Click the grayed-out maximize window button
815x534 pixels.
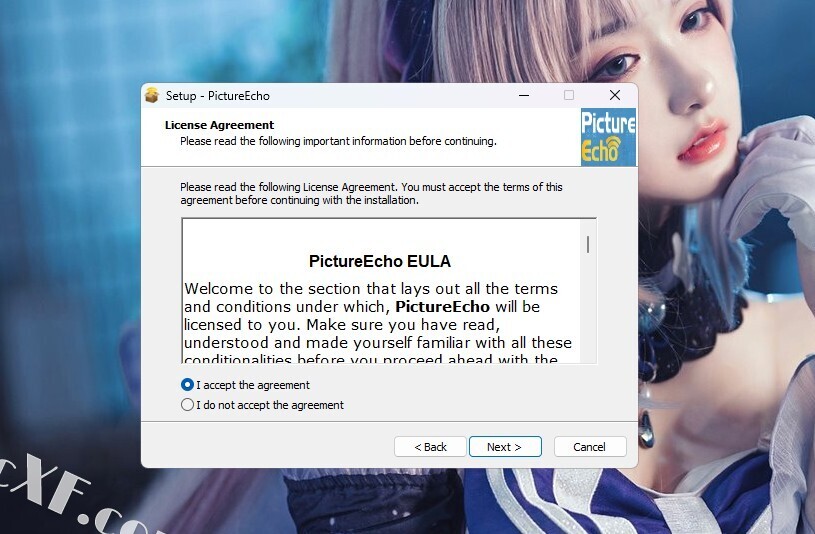(x=569, y=95)
